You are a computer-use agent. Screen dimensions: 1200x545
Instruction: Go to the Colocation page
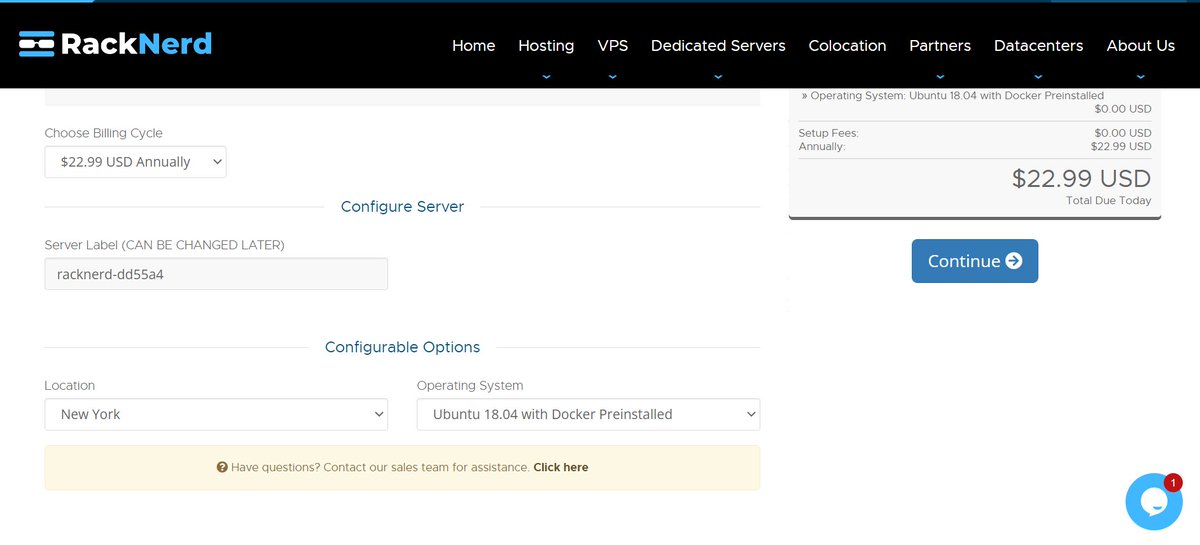(847, 45)
